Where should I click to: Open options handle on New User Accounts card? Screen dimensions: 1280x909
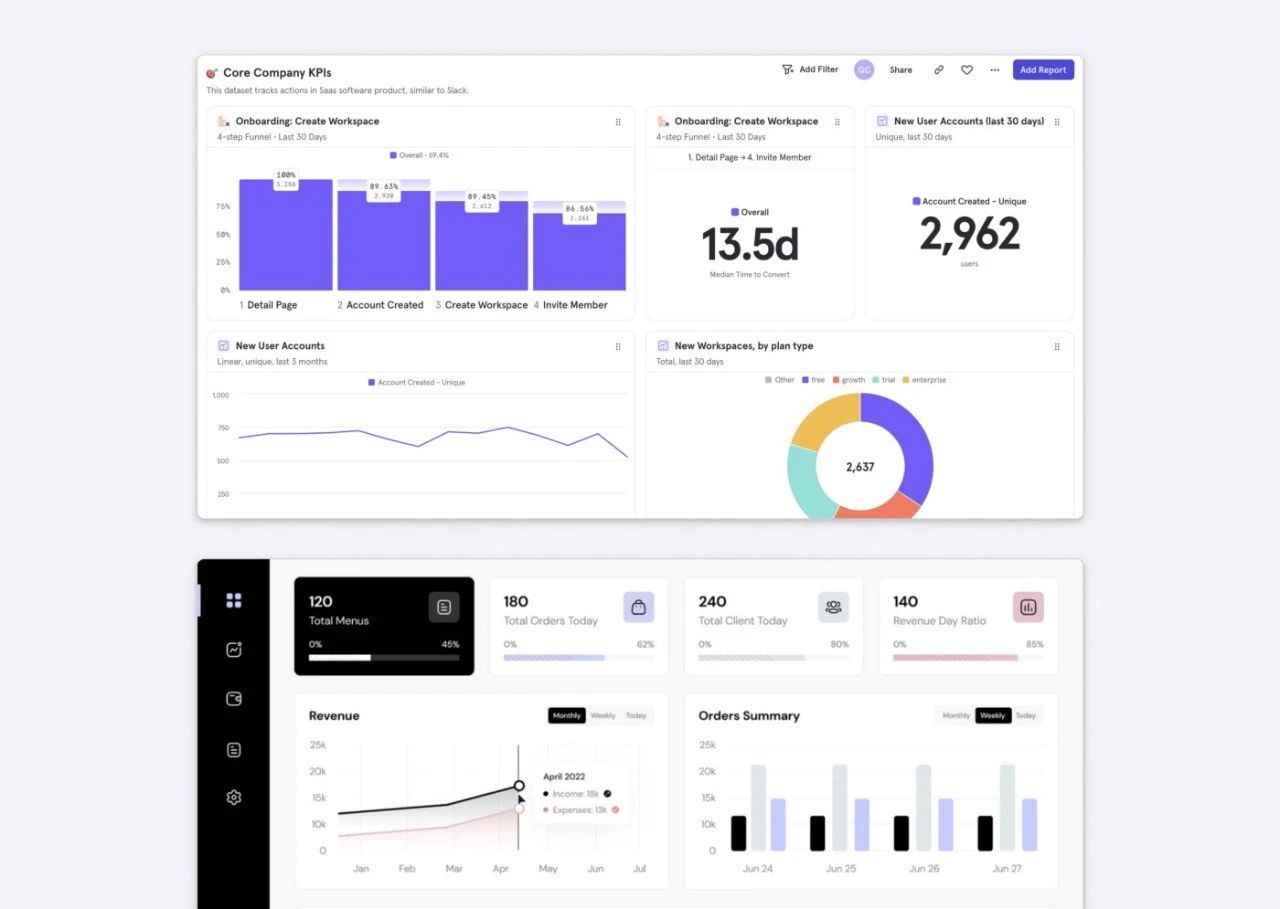coord(618,347)
